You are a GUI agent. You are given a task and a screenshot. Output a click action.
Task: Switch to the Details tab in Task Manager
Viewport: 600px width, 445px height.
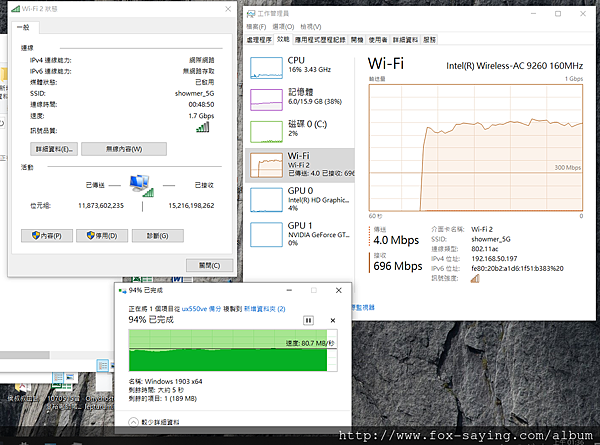(x=405, y=40)
